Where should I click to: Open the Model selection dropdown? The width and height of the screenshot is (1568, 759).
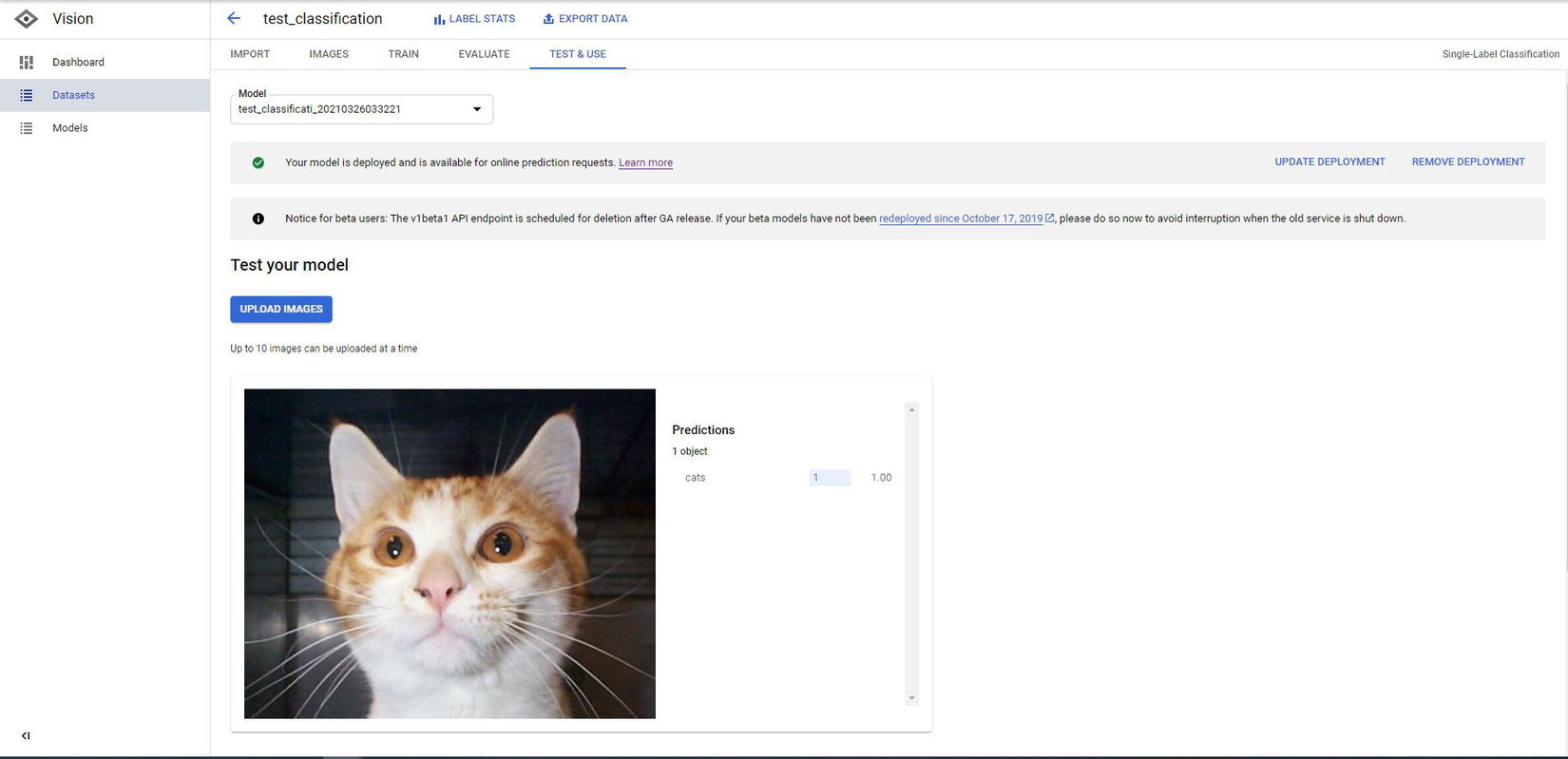click(361, 109)
